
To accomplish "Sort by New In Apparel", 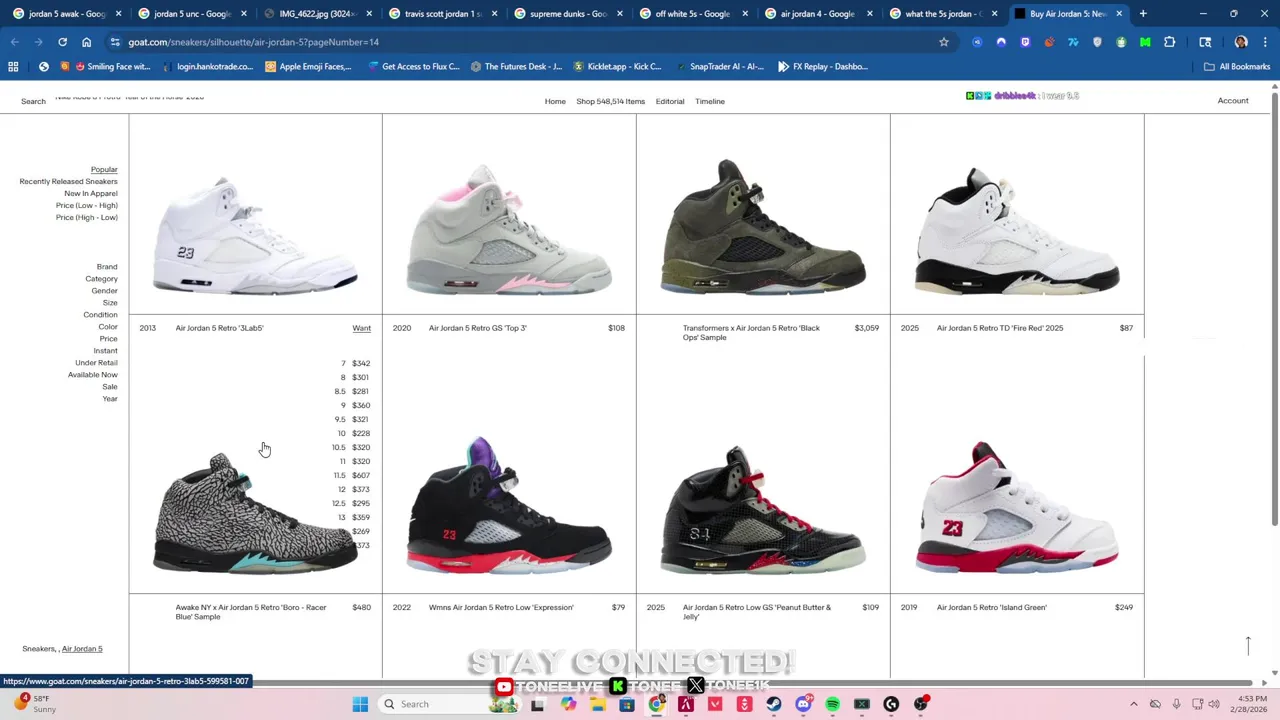I will point(91,194).
